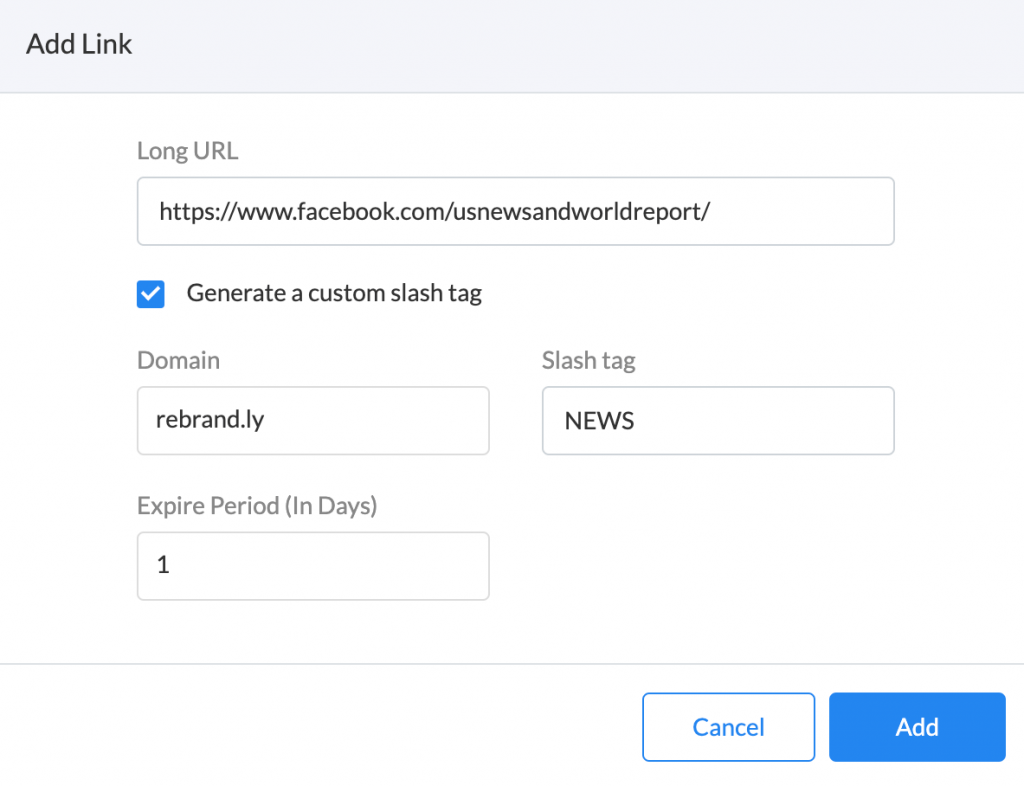The width and height of the screenshot is (1024, 786).
Task: Click the Slash tag label
Action: click(588, 360)
